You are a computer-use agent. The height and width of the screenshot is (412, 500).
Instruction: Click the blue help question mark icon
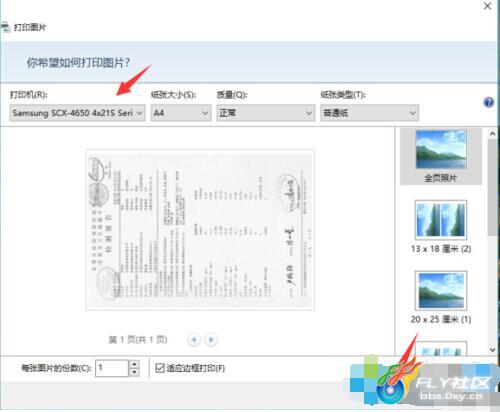tap(489, 102)
